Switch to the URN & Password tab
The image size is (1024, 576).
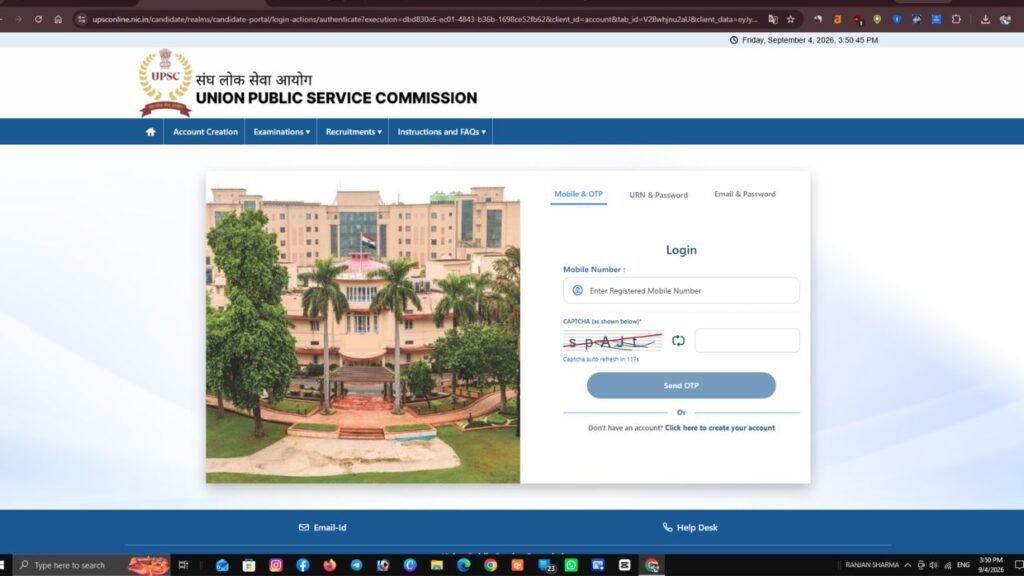pos(658,195)
